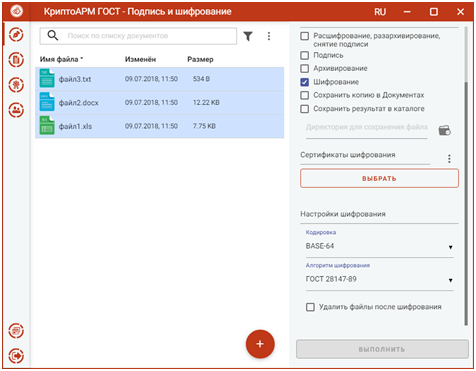Open the document list three-dot menu

(x=269, y=36)
